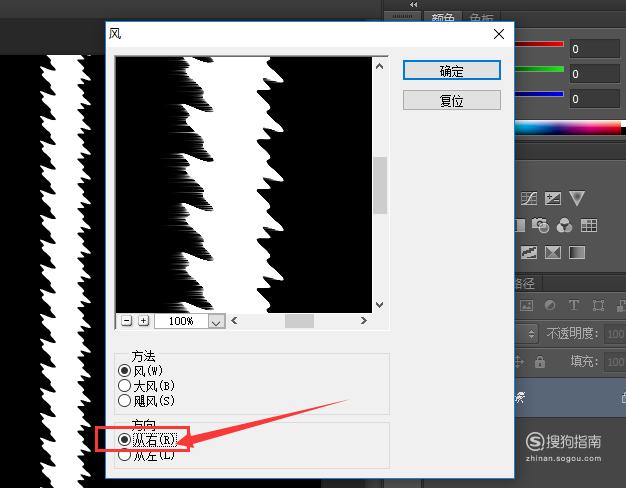The width and height of the screenshot is (626, 488).
Task: Collapse panels with the double-arrow icon
Action: (414, 4)
